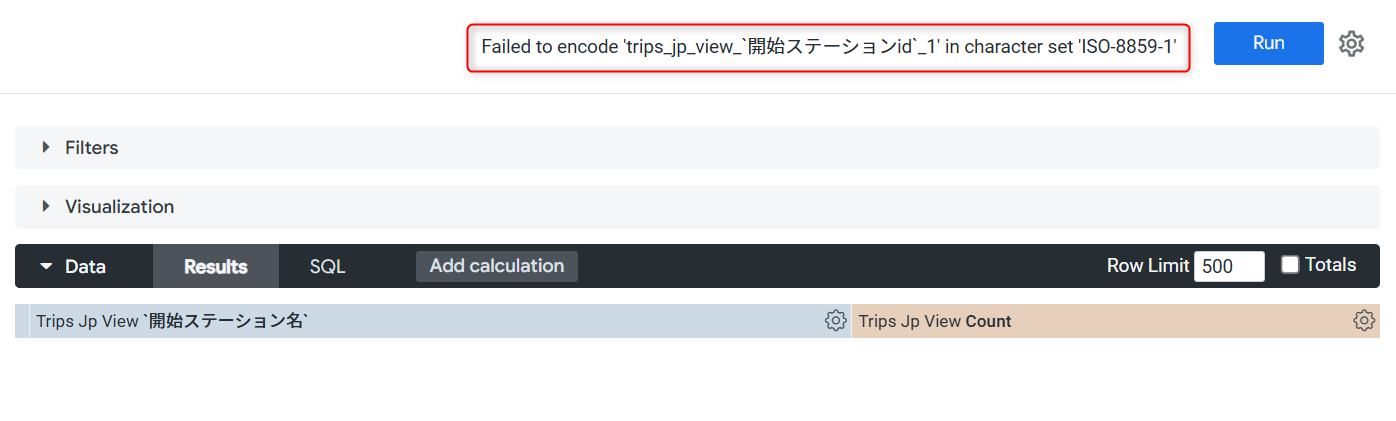Enable the Totals checkbox

(1290, 265)
